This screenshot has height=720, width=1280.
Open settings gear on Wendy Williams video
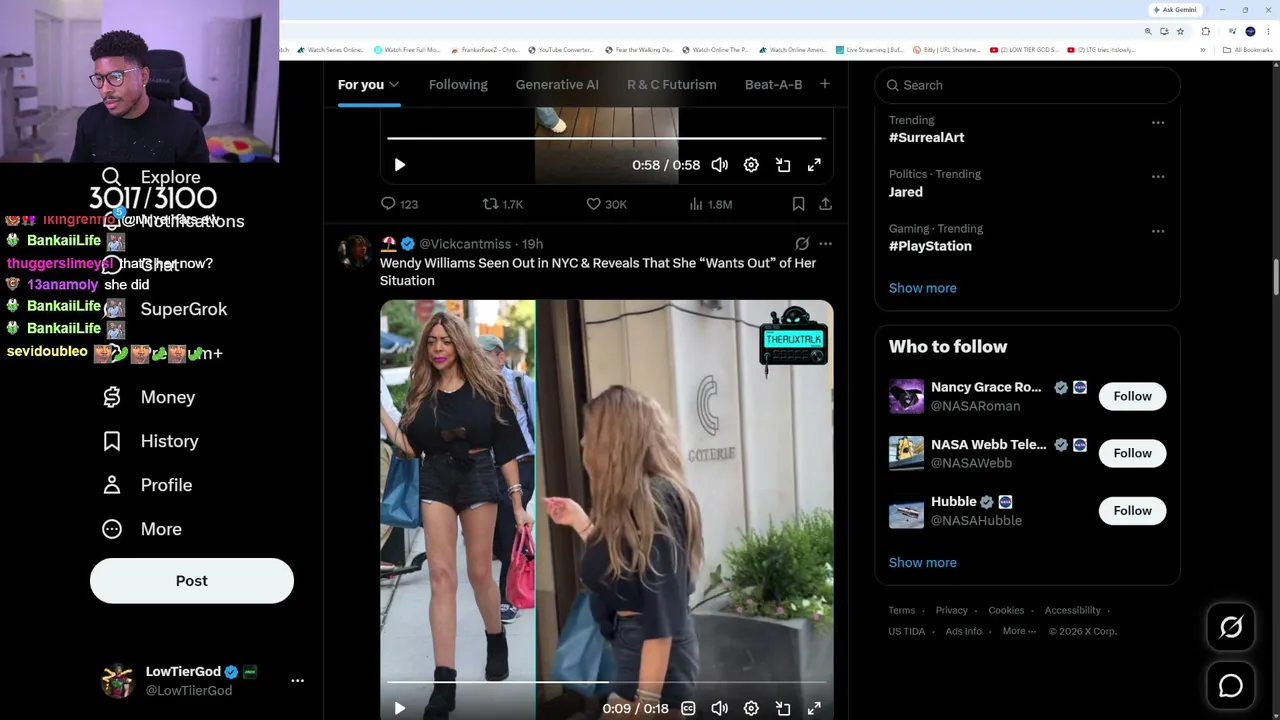(751, 708)
